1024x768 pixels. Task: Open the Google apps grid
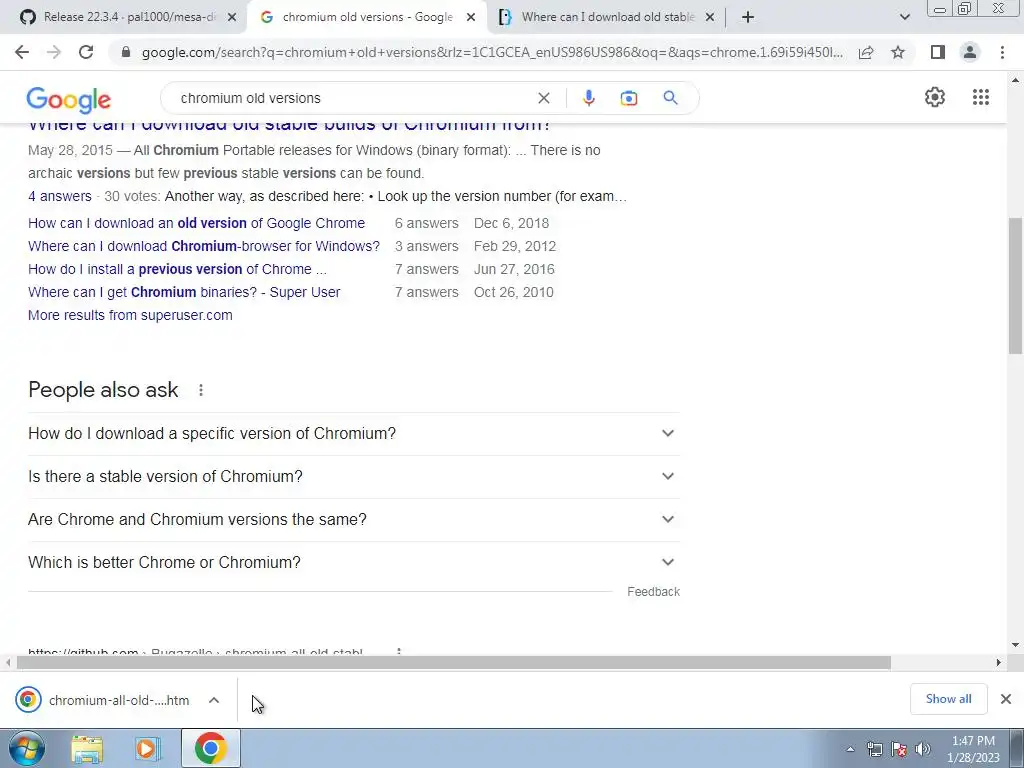[980, 97]
